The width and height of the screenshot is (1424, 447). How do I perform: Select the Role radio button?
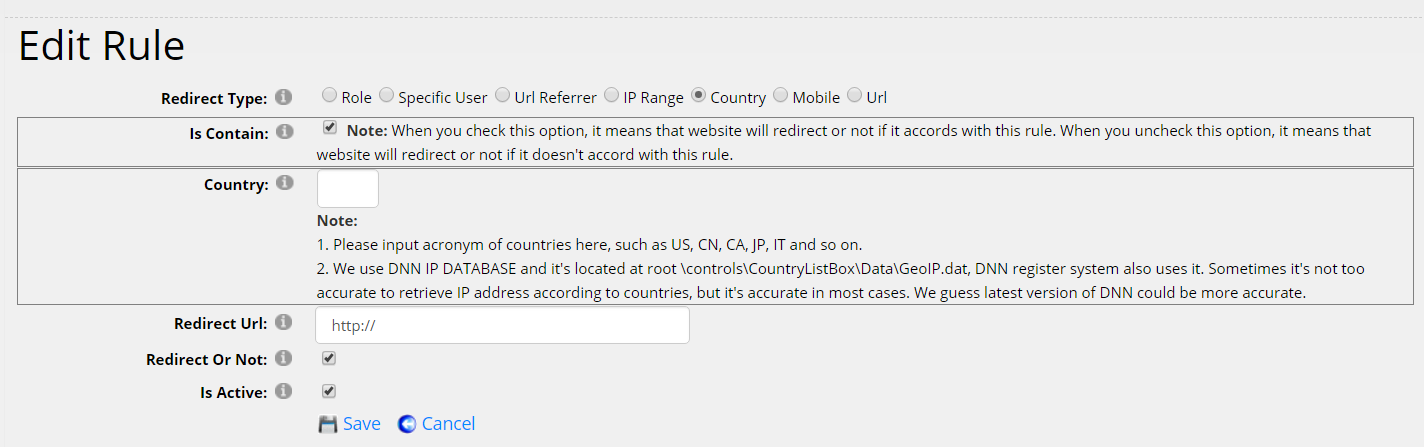[x=329, y=96]
